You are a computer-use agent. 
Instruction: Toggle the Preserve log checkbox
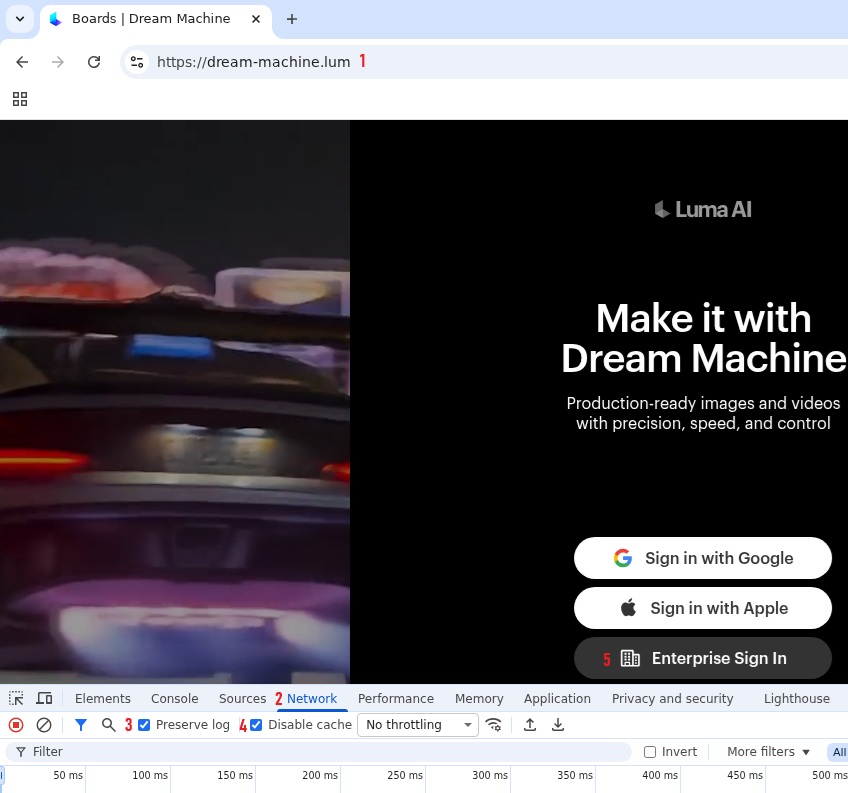coord(144,725)
